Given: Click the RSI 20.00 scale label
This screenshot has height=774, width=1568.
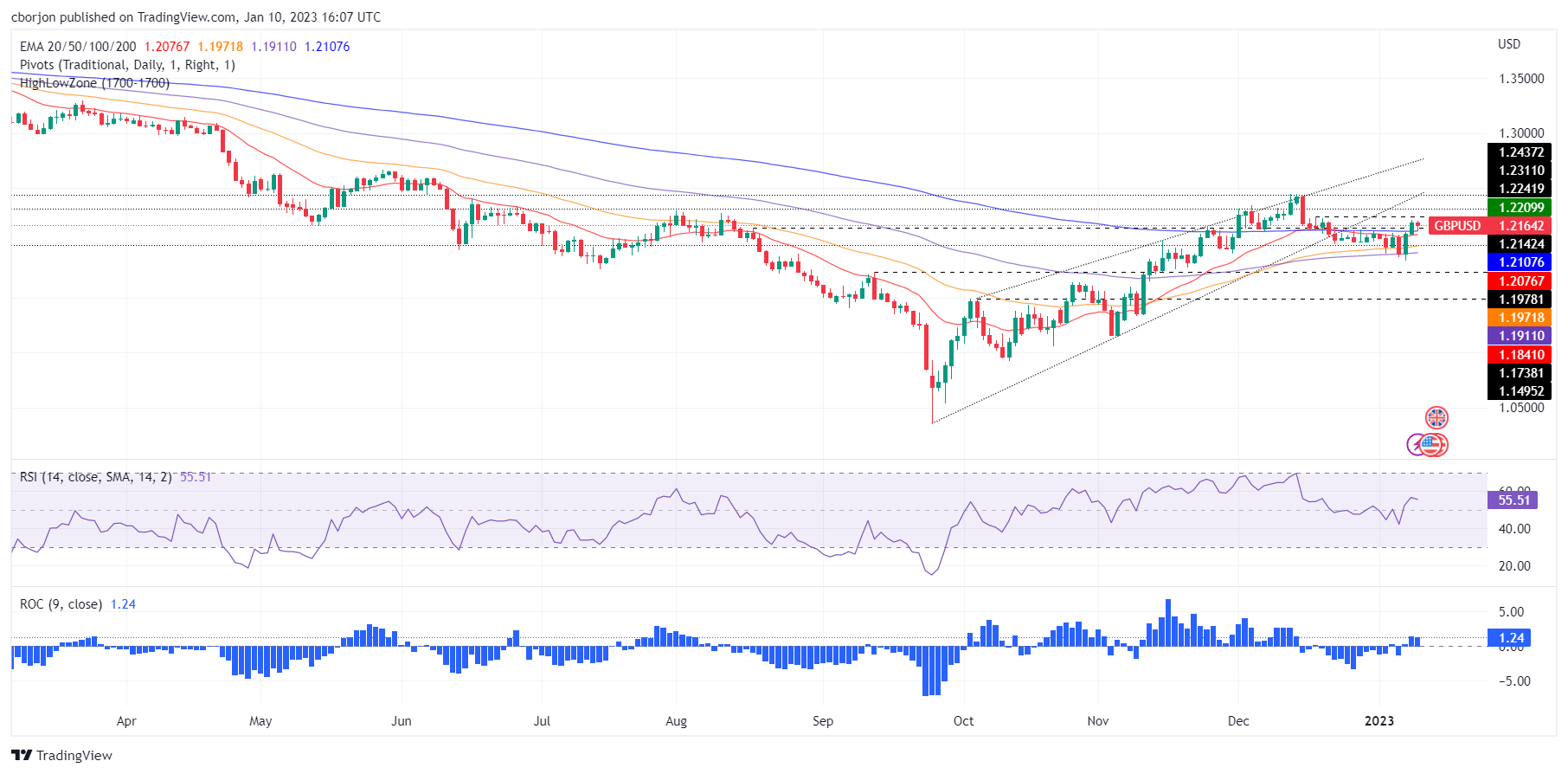Looking at the screenshot, I should (1514, 566).
